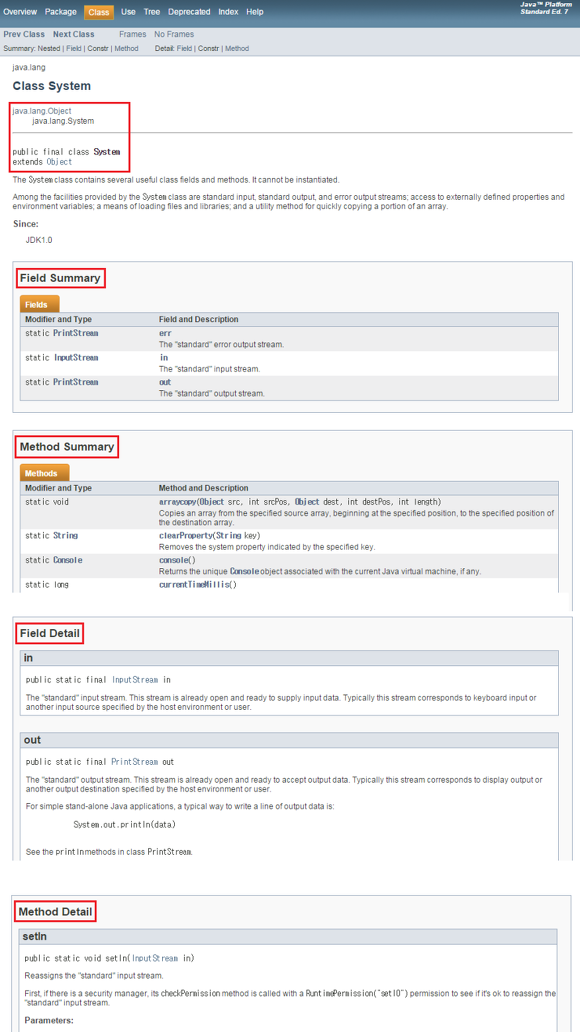Jump to Field in the Detail row
580x1032 pixels.
click(x=184, y=49)
